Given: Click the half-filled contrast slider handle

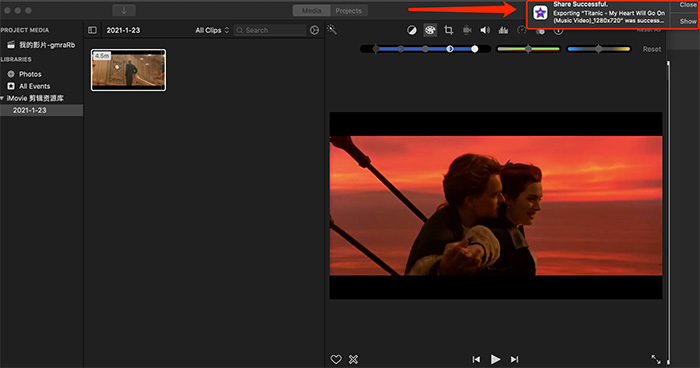Looking at the screenshot, I should click(x=450, y=49).
